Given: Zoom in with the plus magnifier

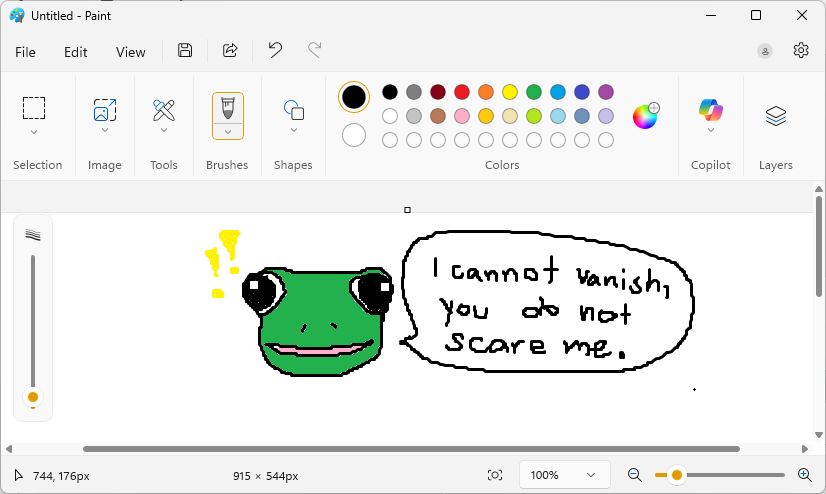Looking at the screenshot, I should click(804, 475).
